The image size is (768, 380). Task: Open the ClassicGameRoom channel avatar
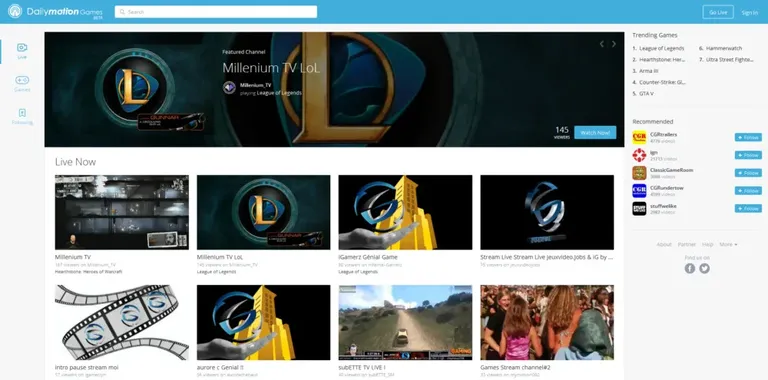tap(639, 173)
